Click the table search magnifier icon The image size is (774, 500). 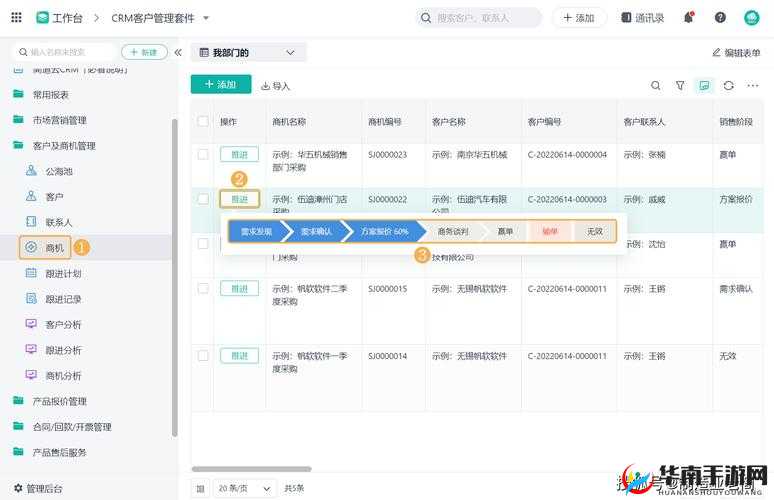tap(656, 85)
